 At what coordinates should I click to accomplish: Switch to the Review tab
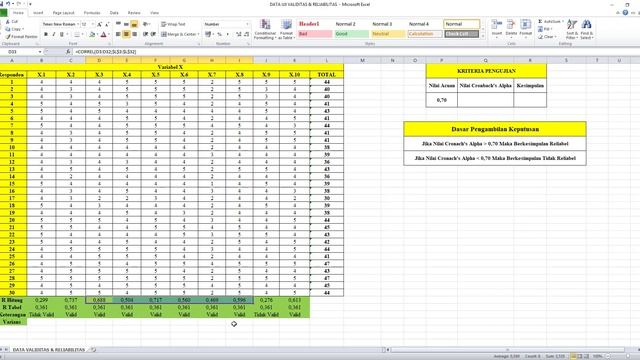coord(134,13)
